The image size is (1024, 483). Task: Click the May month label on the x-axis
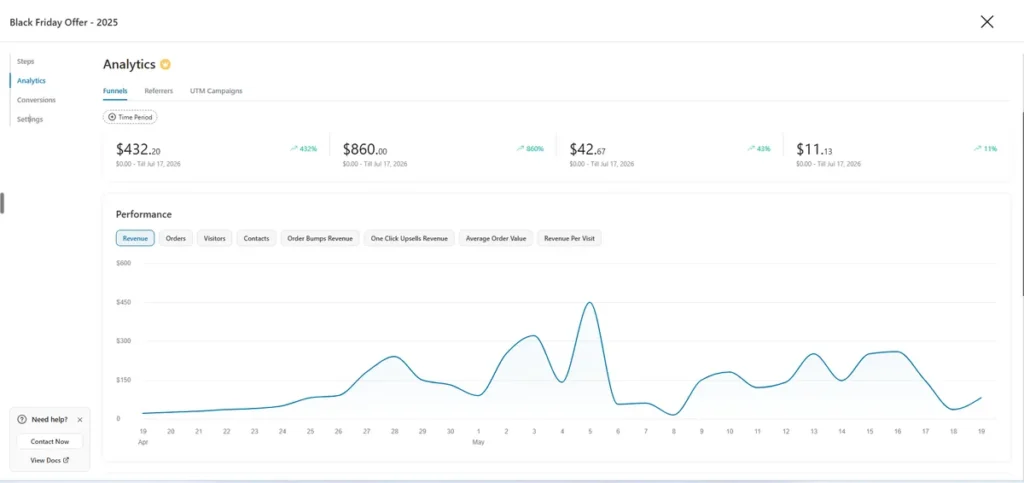479,442
